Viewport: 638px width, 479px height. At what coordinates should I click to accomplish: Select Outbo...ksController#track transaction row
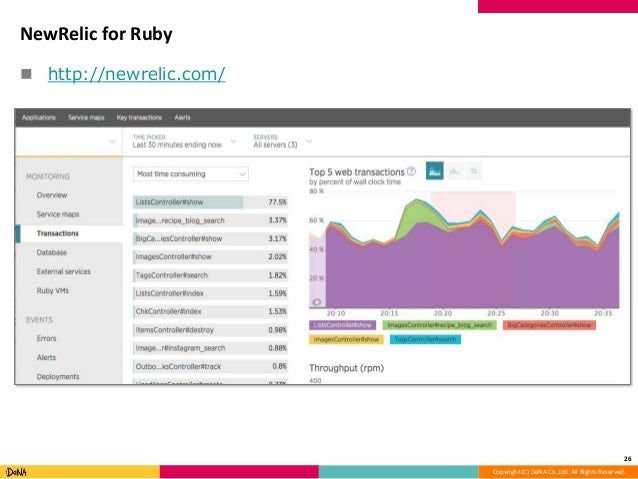click(x=210, y=367)
